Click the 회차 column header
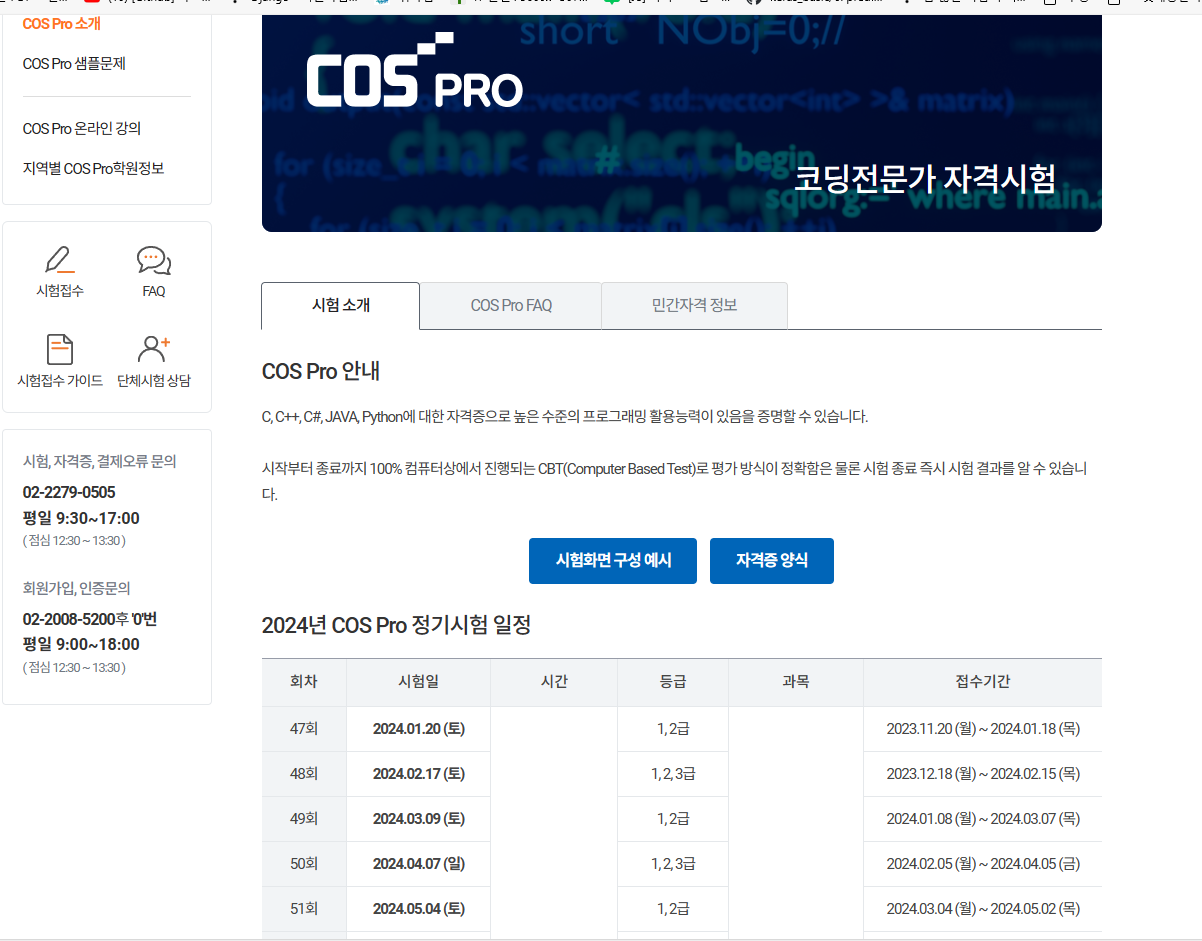Screen dimensions: 1202x941 click(304, 682)
